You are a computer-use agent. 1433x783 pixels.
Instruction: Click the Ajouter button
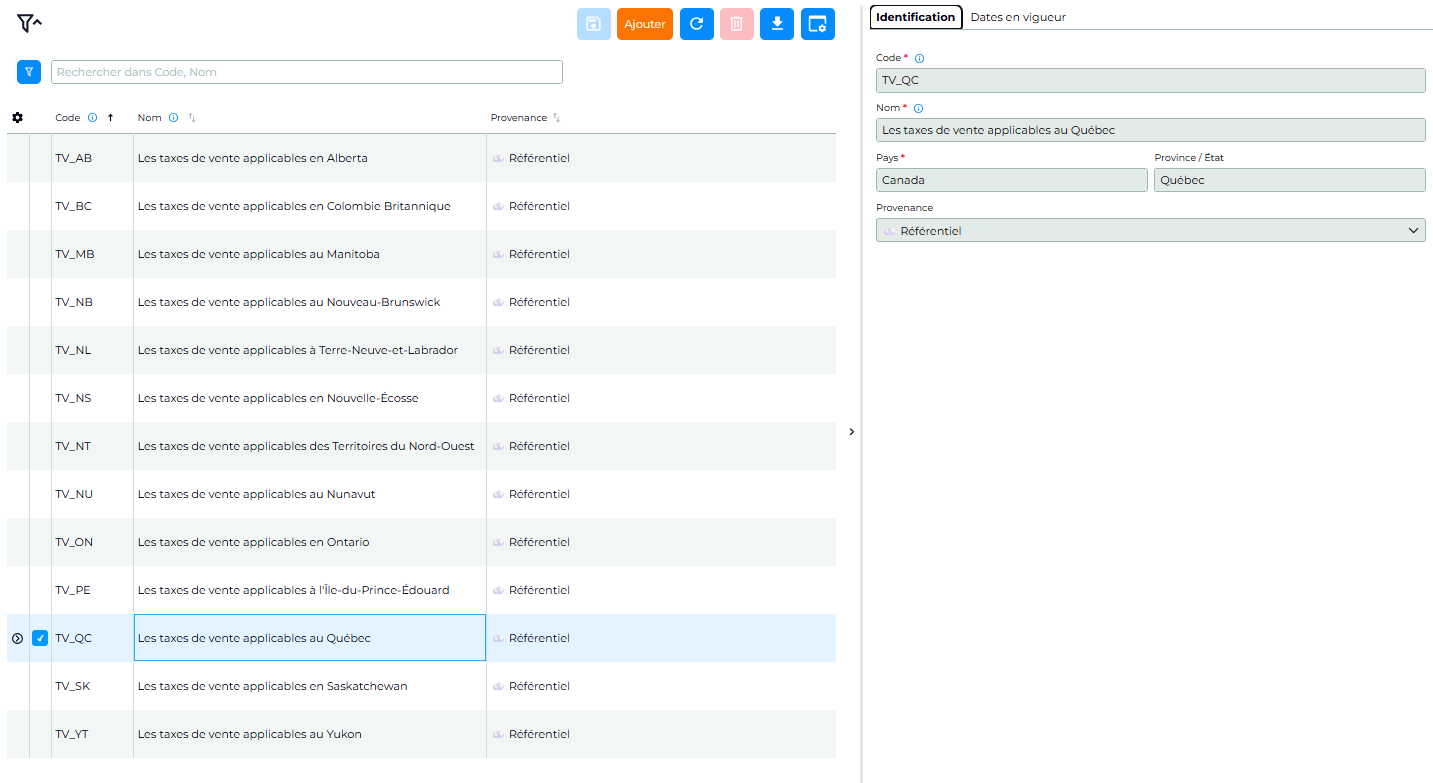645,24
